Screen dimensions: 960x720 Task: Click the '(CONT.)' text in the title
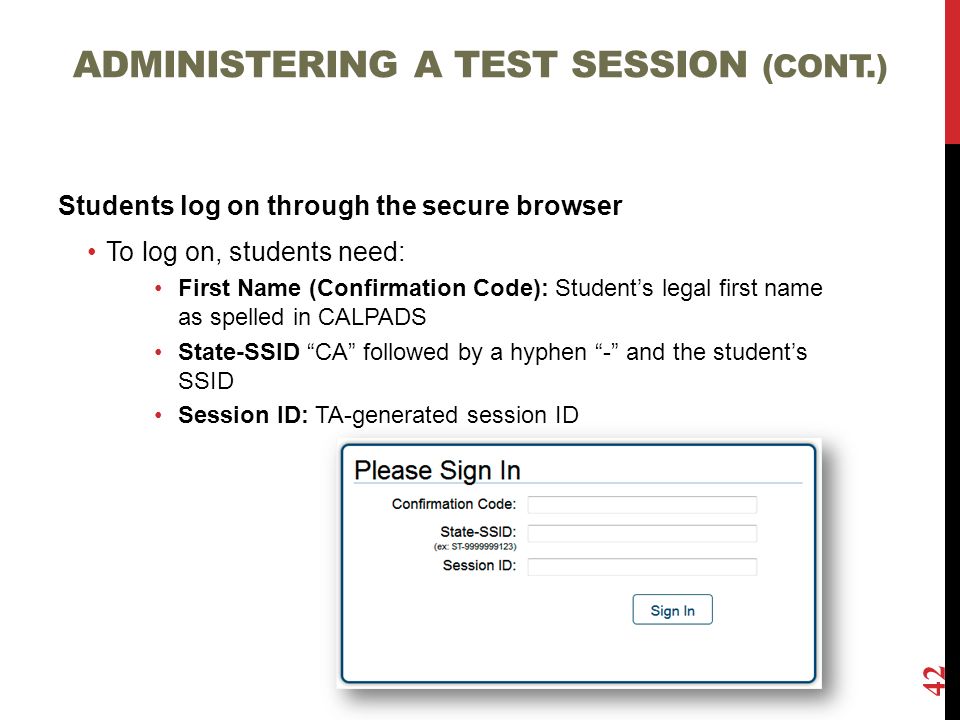click(x=825, y=66)
